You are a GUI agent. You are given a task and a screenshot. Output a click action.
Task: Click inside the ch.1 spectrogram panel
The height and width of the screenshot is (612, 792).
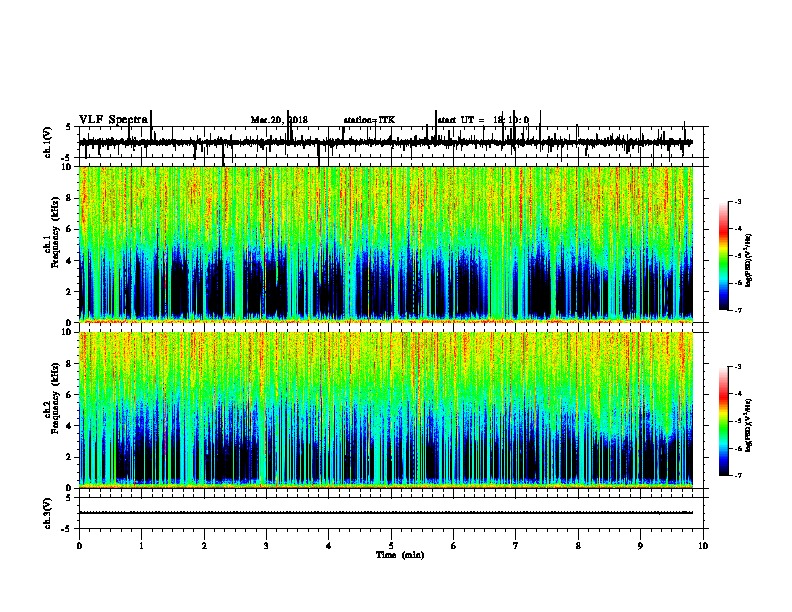[x=386, y=244]
